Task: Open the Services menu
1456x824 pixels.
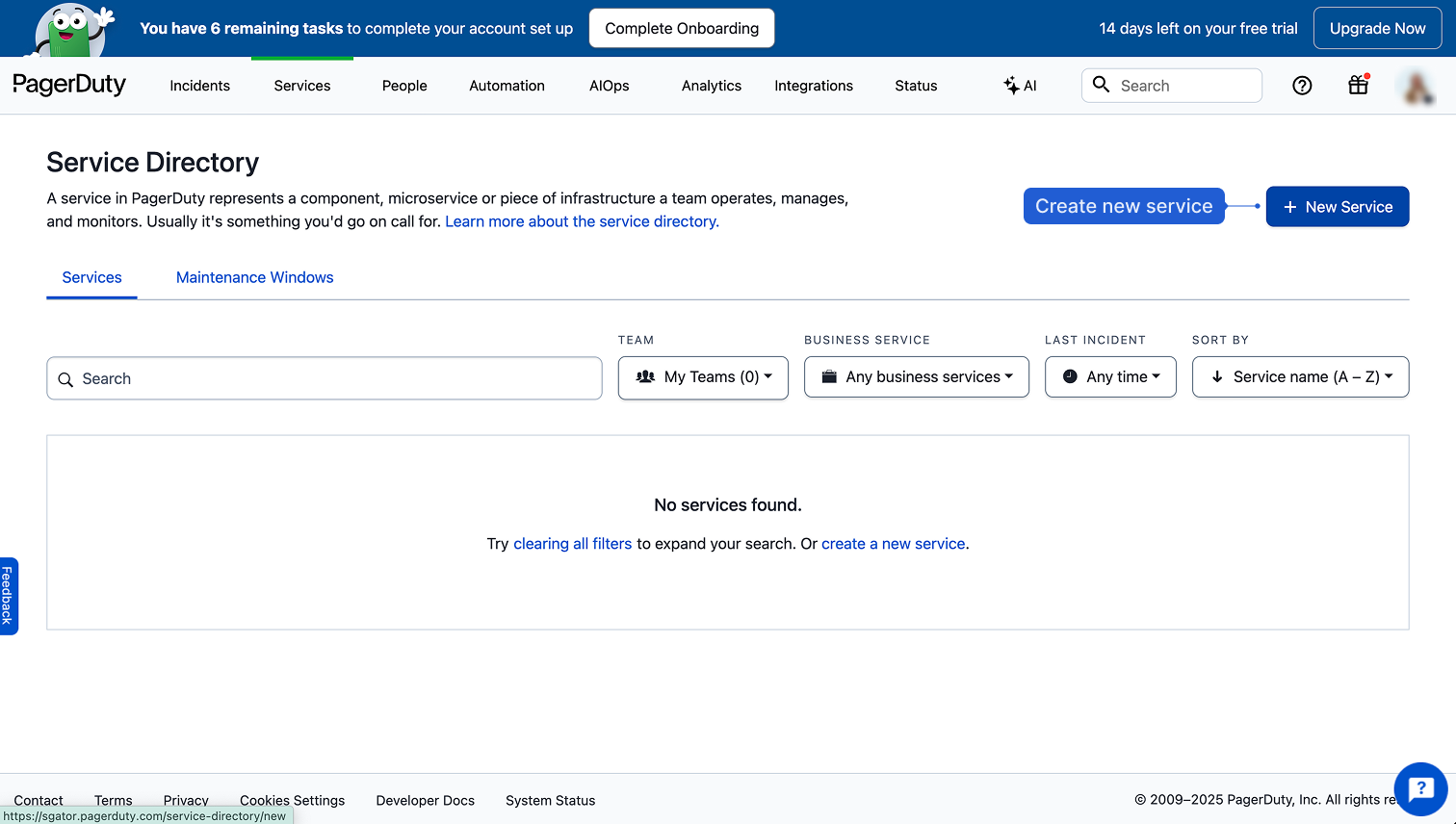Action: [x=302, y=86]
